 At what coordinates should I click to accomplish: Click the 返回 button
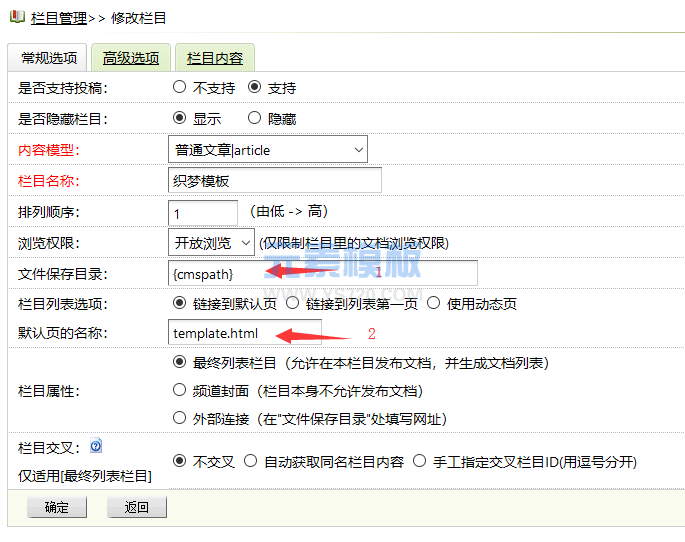point(137,507)
